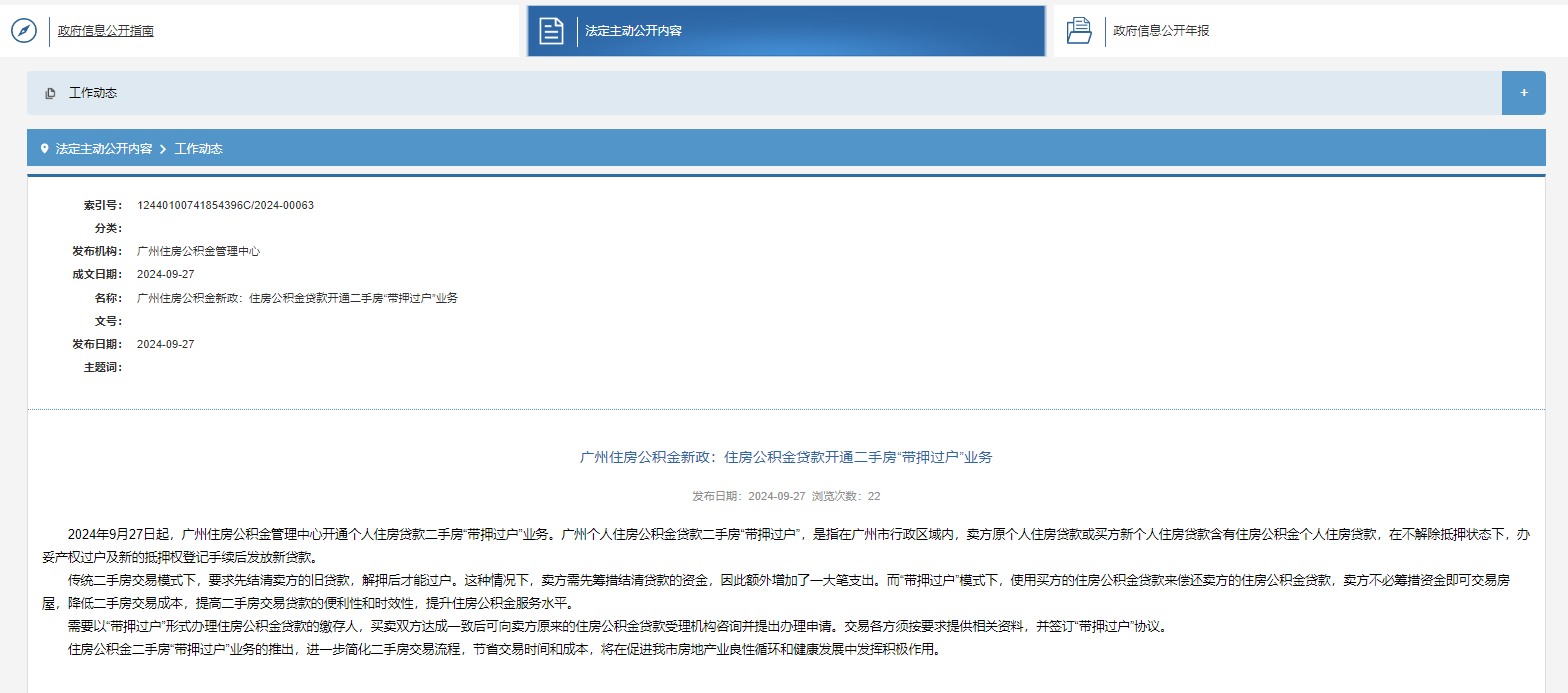1568x693 pixels.
Task: Open 工作动态 in the breadcrumb trail
Action: coord(199,149)
